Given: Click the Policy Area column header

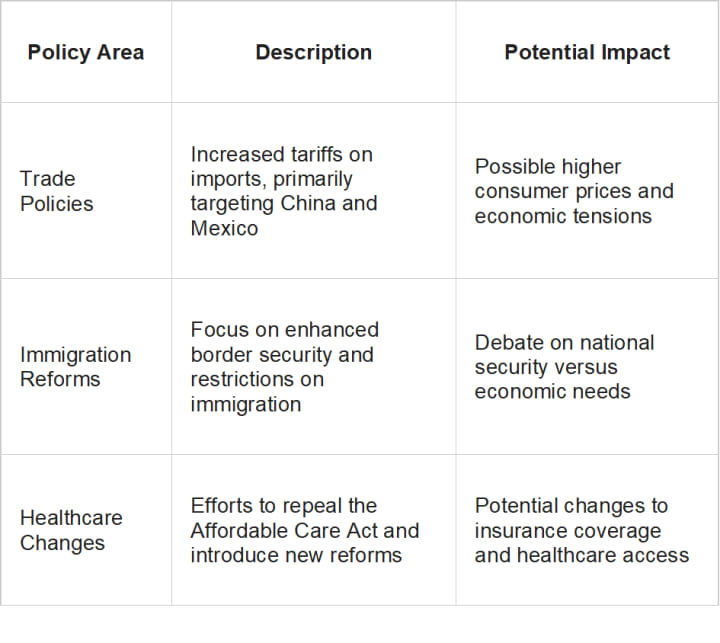Looking at the screenshot, I should (86, 52).
